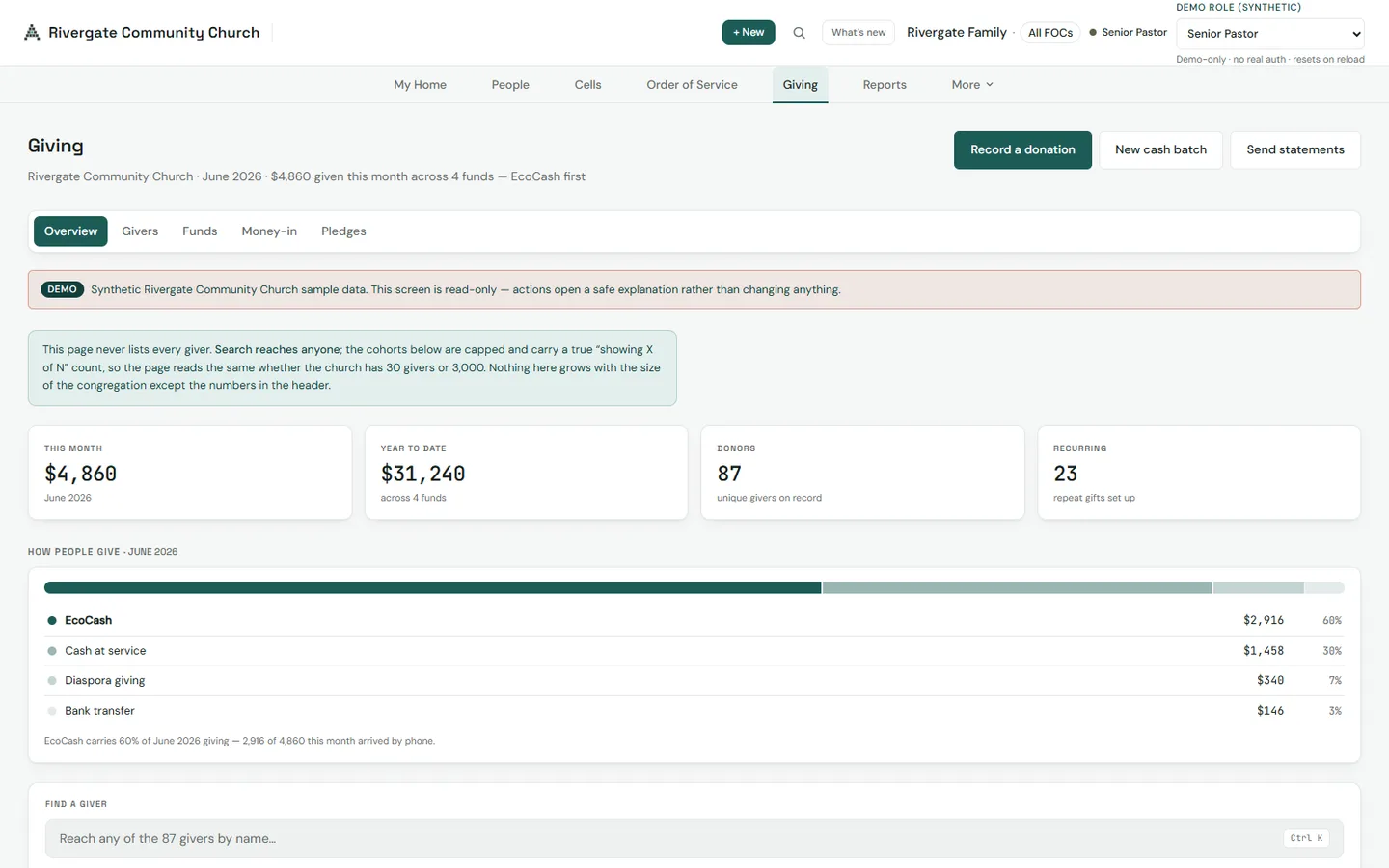1389x868 pixels.
Task: Select the Diaspora giving row label
Action: 104,681
